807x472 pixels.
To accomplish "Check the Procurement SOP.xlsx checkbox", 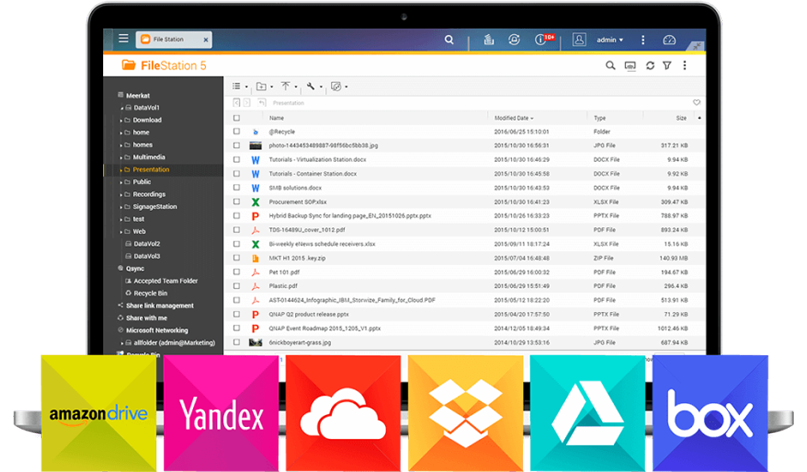I will click(x=236, y=202).
